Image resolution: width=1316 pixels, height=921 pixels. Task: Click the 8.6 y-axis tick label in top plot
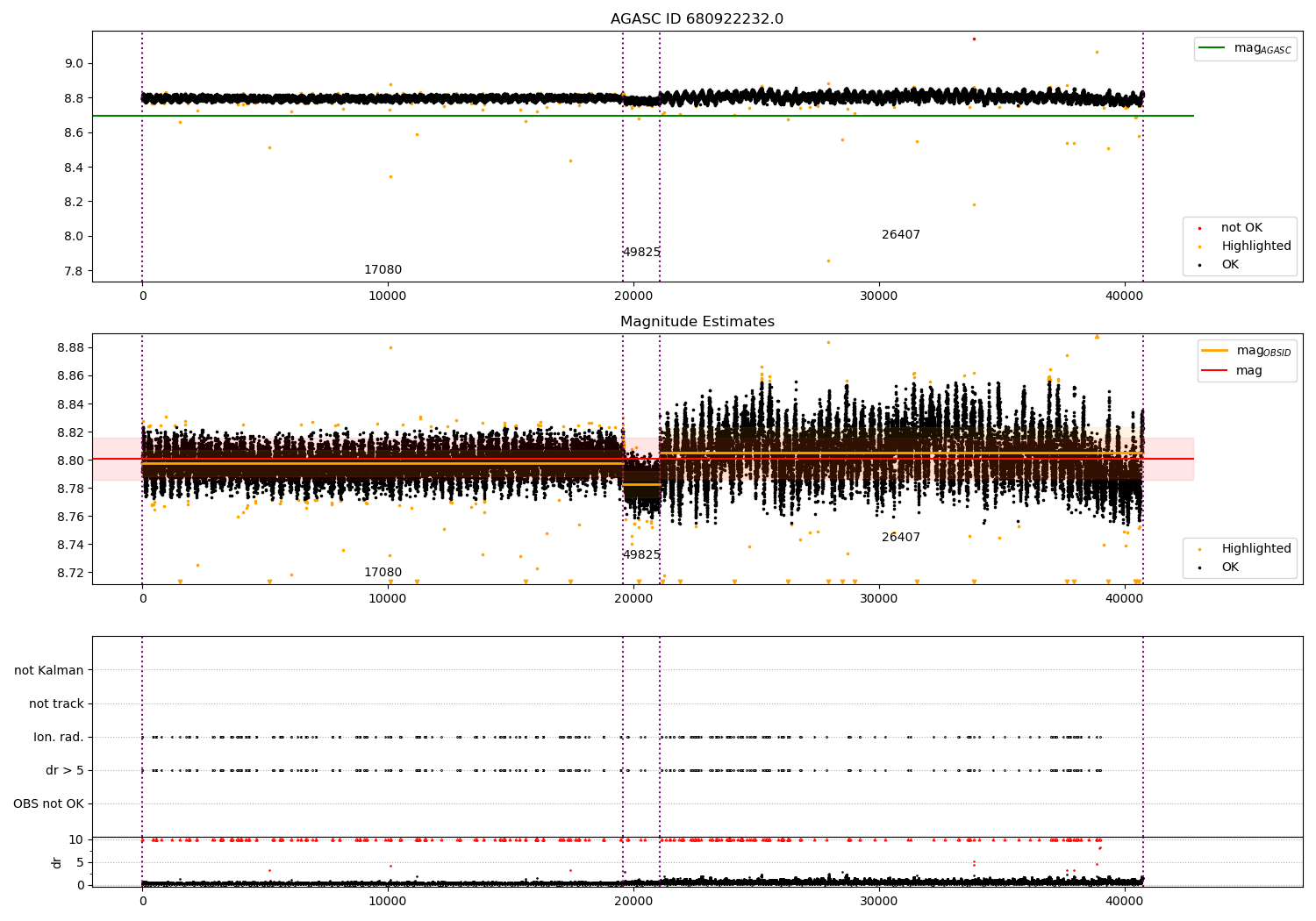(x=74, y=132)
